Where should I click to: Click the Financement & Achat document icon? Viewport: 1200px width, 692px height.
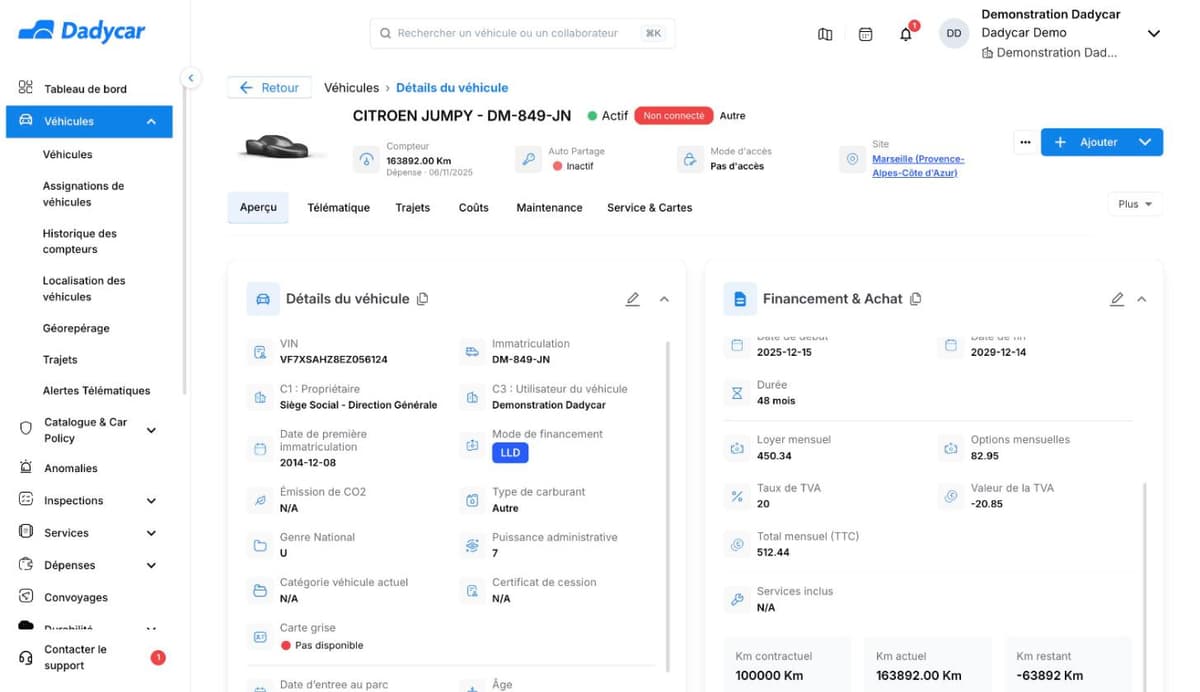tap(740, 298)
